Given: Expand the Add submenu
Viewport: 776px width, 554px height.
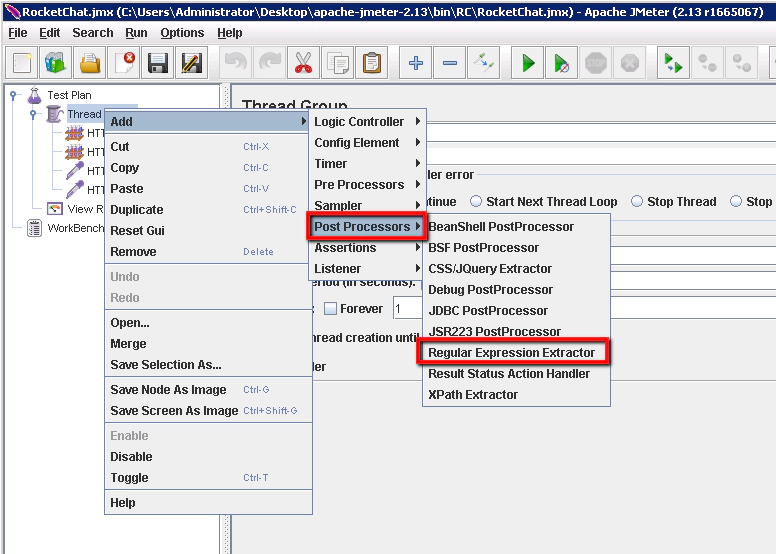Looking at the screenshot, I should pyautogui.click(x=207, y=122).
